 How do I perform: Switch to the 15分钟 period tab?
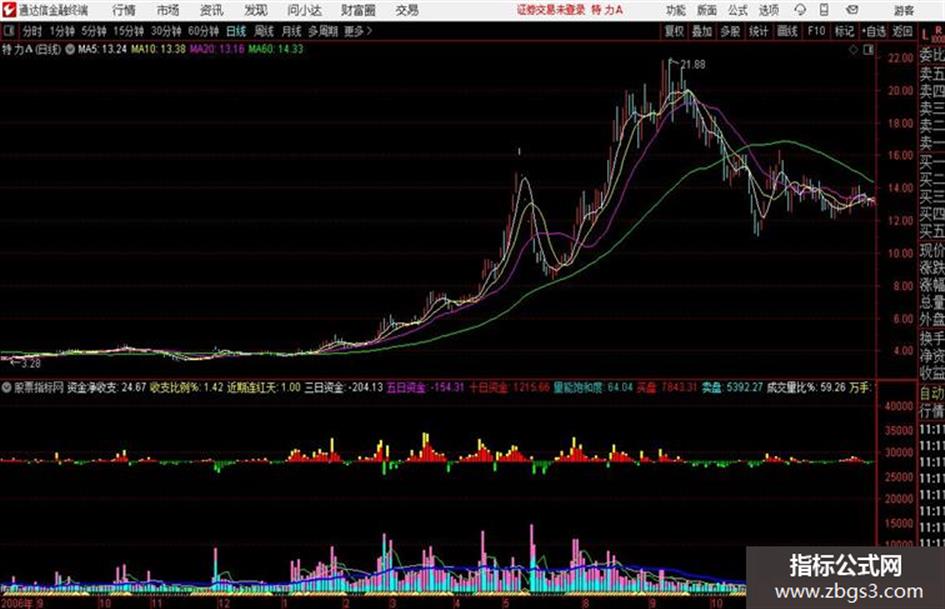click(x=128, y=31)
